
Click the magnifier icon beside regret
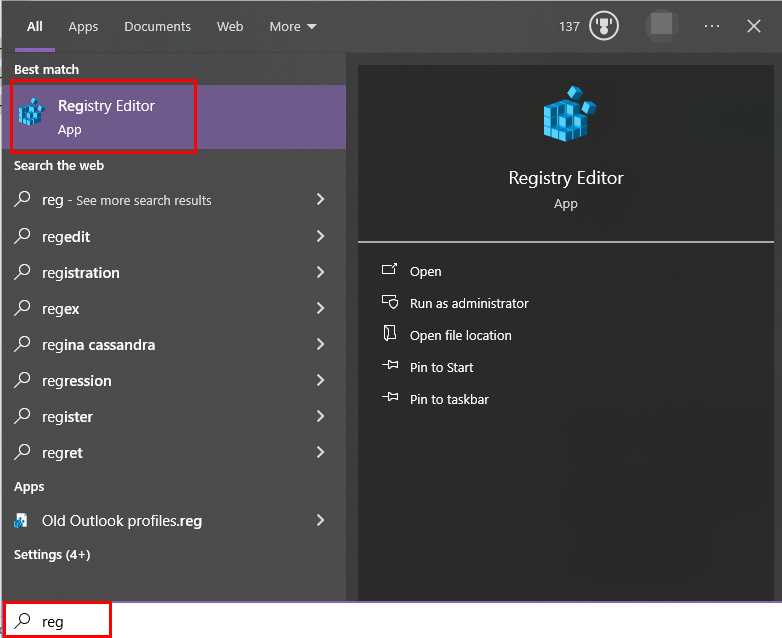[22, 451]
